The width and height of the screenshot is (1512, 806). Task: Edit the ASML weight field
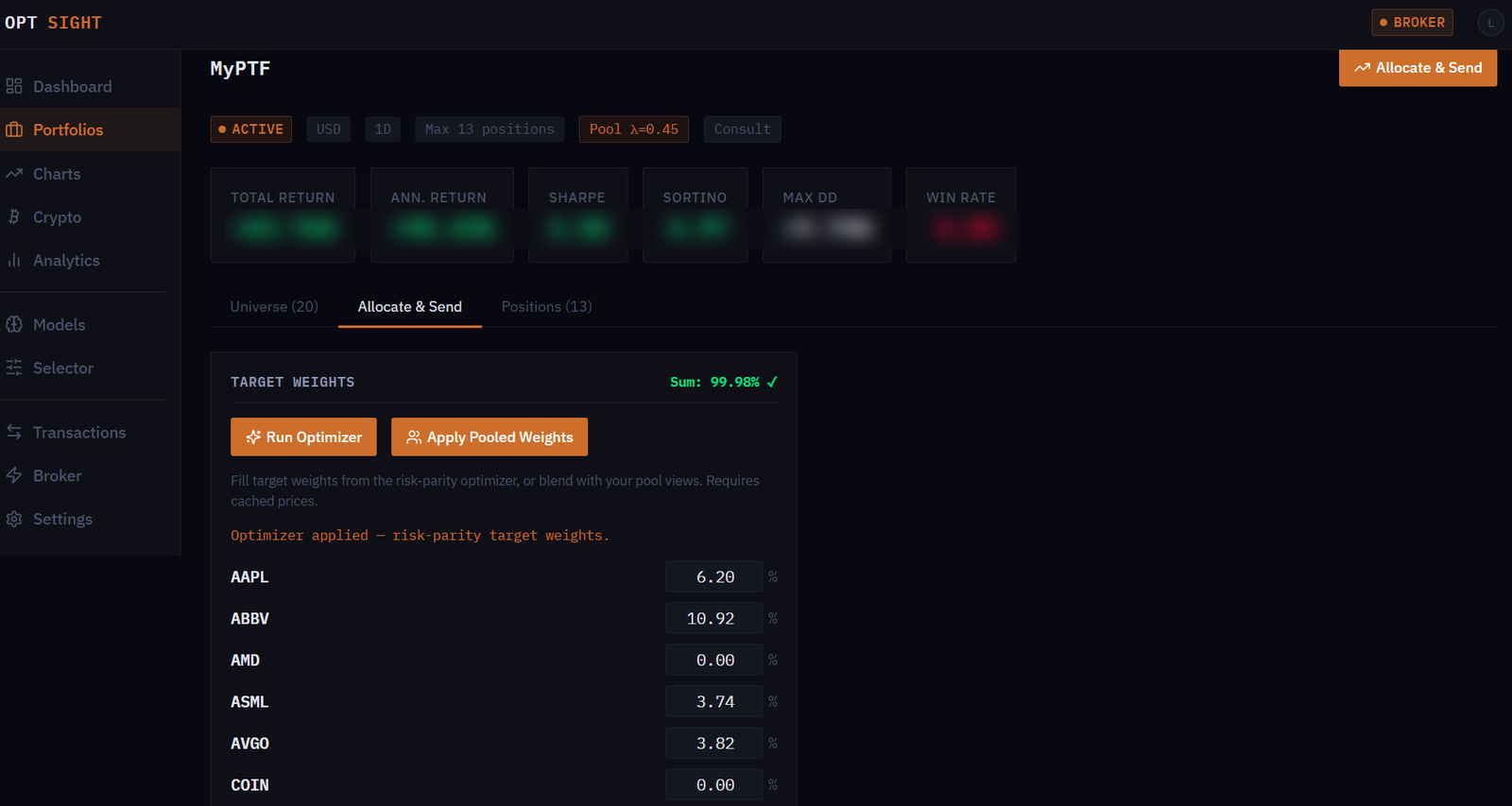click(x=714, y=701)
